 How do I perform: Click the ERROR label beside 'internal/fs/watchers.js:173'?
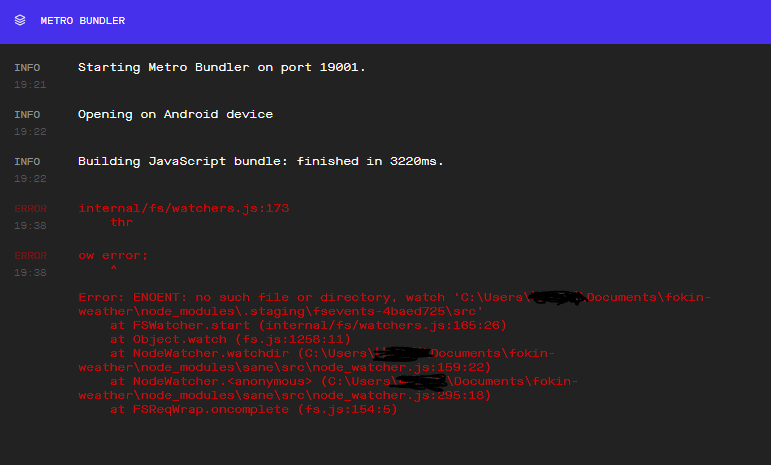[x=30, y=208]
